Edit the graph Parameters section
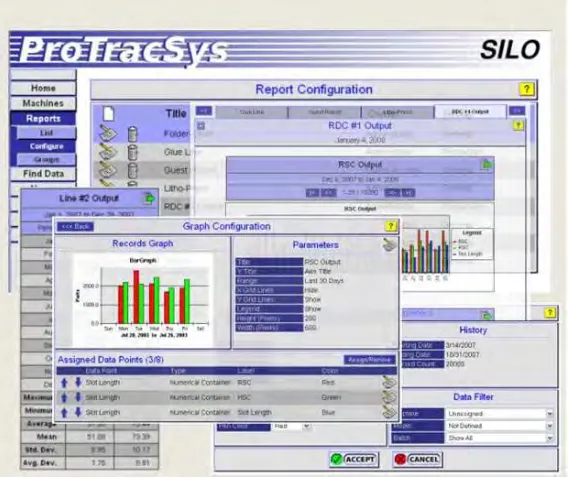Image resolution: width=568 pixels, height=478 pixels. [x=389, y=245]
